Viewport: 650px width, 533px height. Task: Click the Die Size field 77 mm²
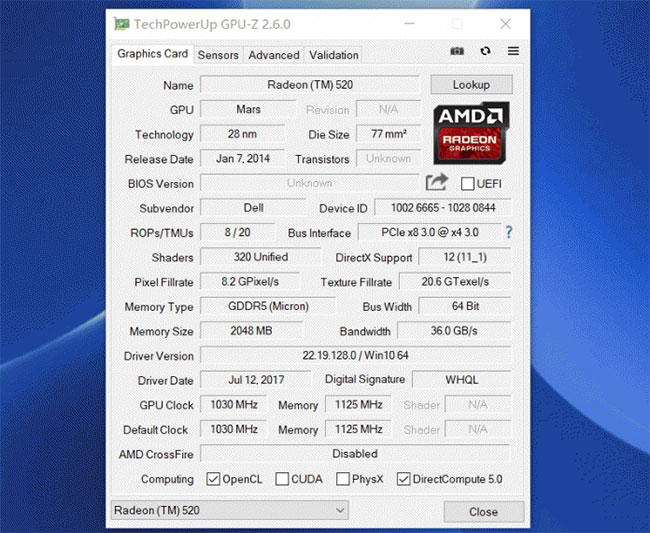(x=388, y=134)
